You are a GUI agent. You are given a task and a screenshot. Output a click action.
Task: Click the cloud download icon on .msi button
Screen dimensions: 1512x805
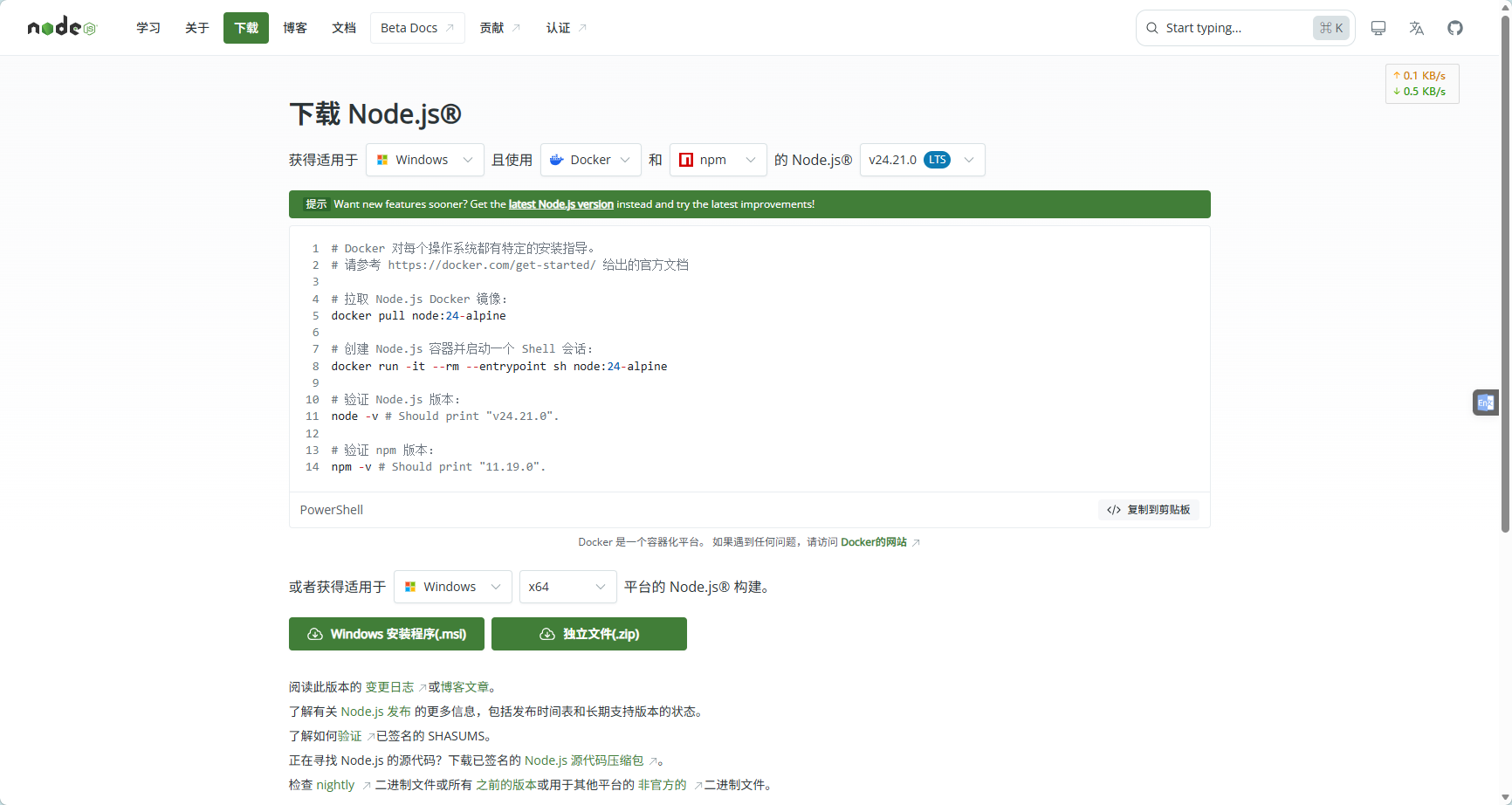pyautogui.click(x=315, y=634)
